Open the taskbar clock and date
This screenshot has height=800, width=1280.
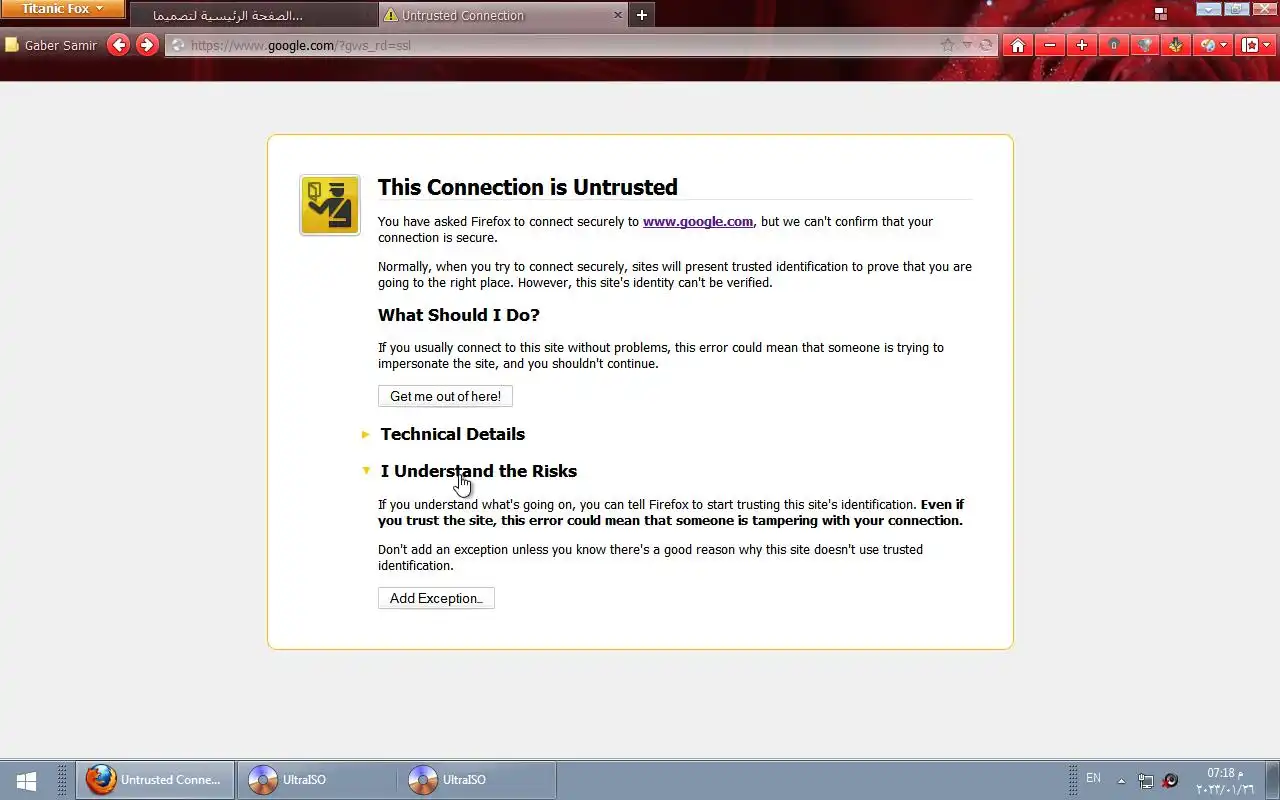pos(1224,781)
